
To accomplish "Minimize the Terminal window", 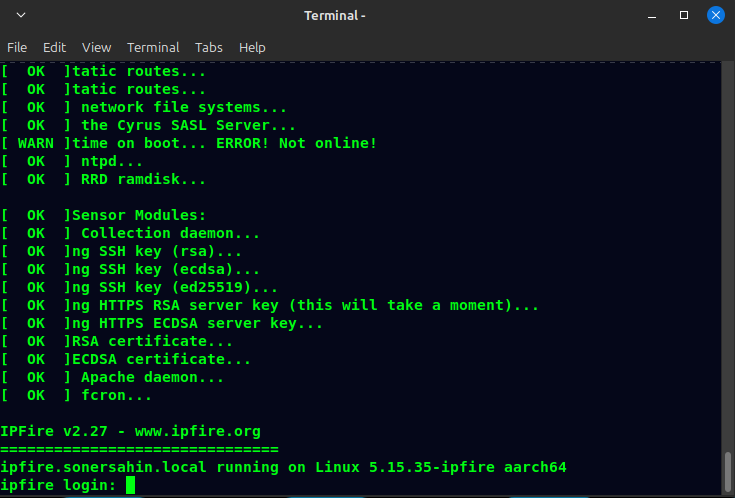I will click(654, 15).
